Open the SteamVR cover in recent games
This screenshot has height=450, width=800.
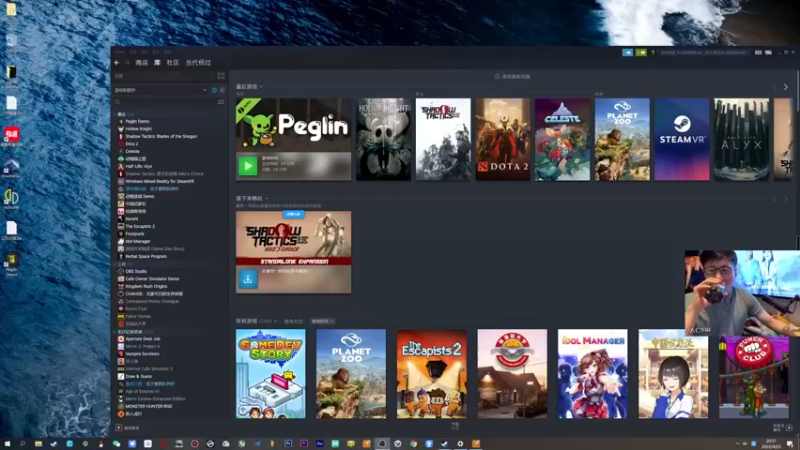682,139
